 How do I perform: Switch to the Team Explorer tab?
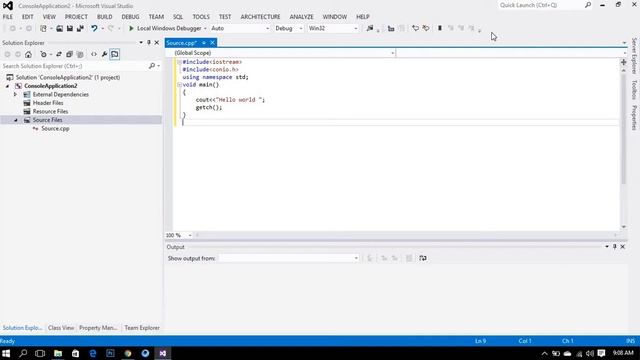(x=142, y=328)
